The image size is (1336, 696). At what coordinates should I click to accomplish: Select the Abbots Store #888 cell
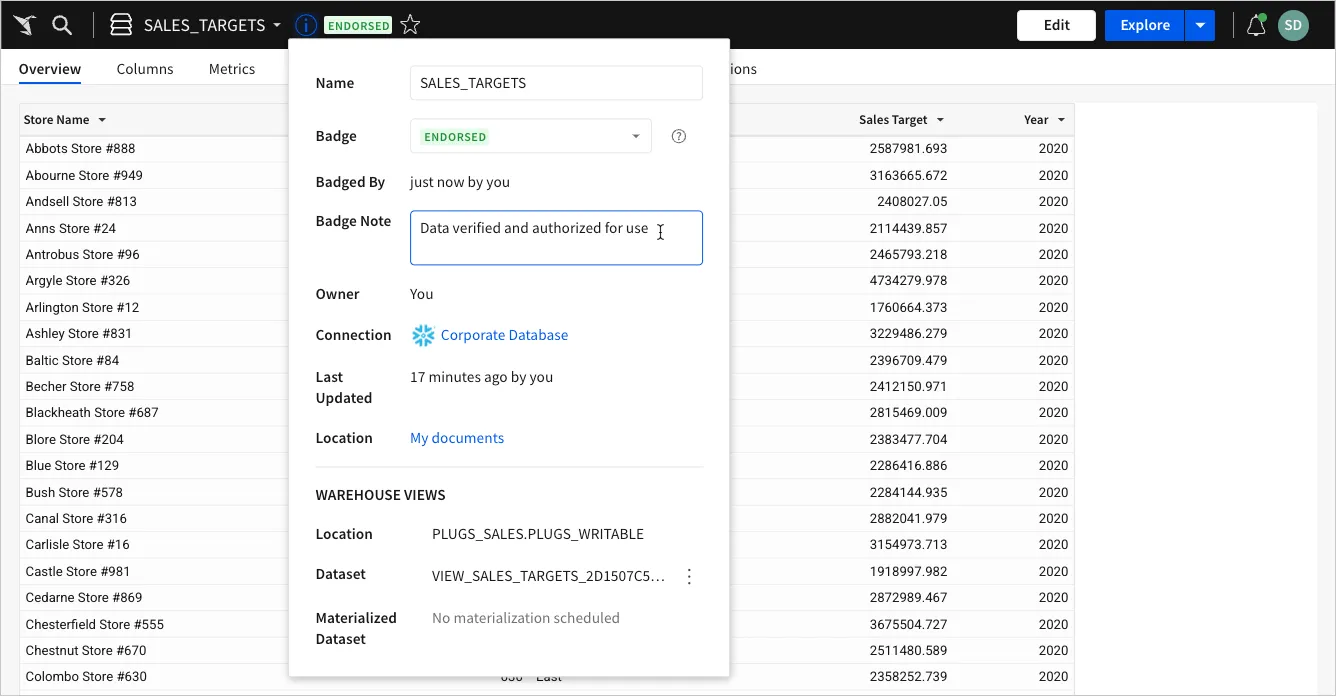point(80,148)
